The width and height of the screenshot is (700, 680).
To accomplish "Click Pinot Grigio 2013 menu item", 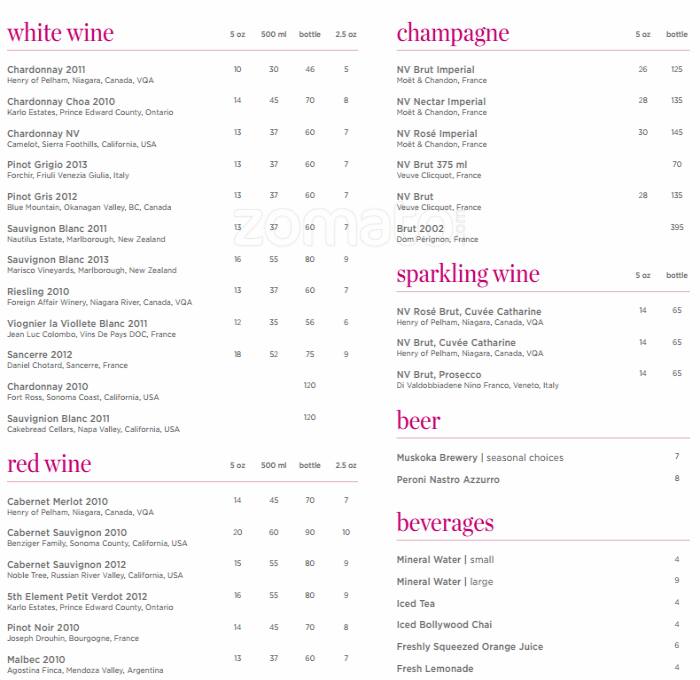I will (47, 165).
